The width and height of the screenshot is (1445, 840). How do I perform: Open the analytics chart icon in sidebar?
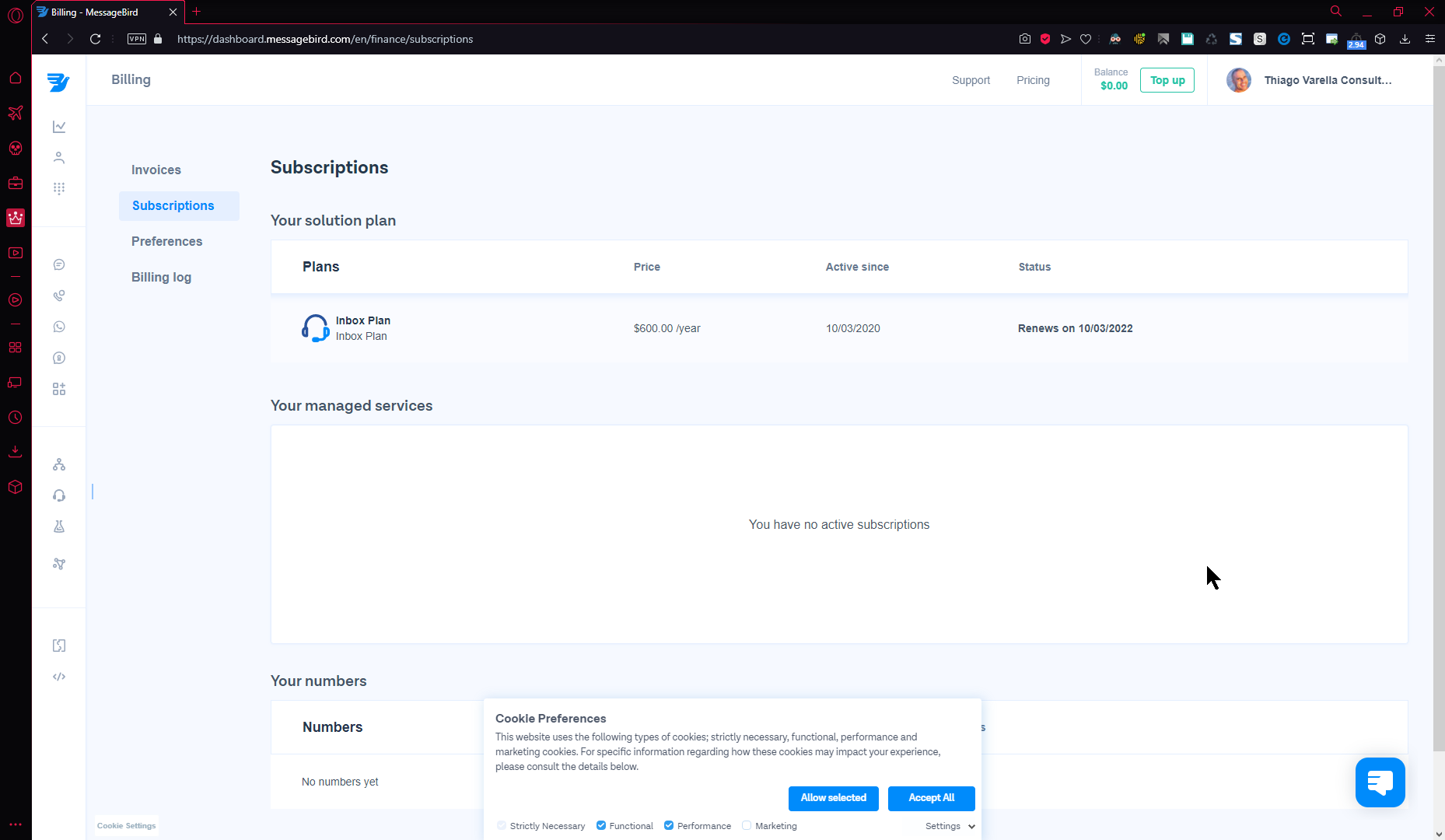[59, 127]
